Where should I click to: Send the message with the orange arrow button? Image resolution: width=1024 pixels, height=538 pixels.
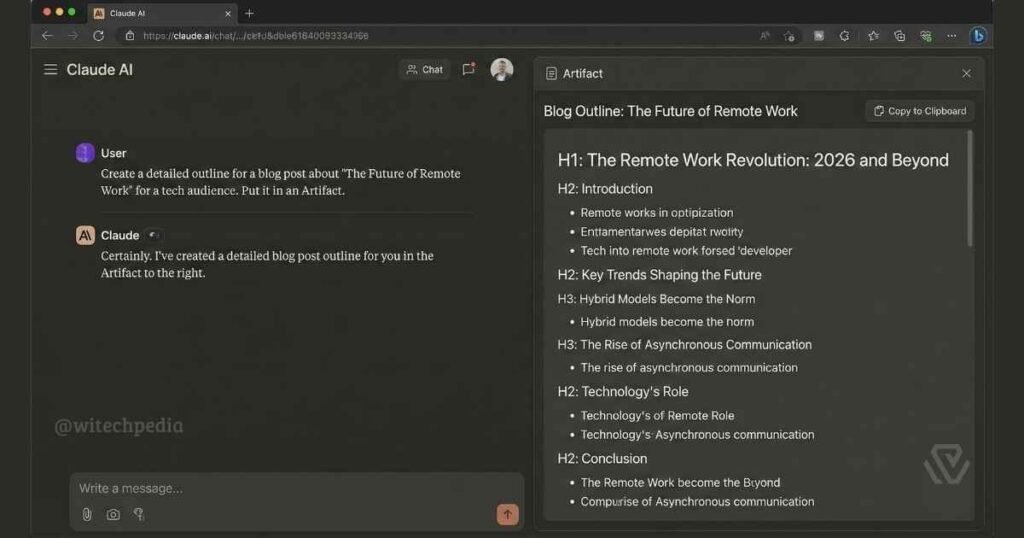507,514
